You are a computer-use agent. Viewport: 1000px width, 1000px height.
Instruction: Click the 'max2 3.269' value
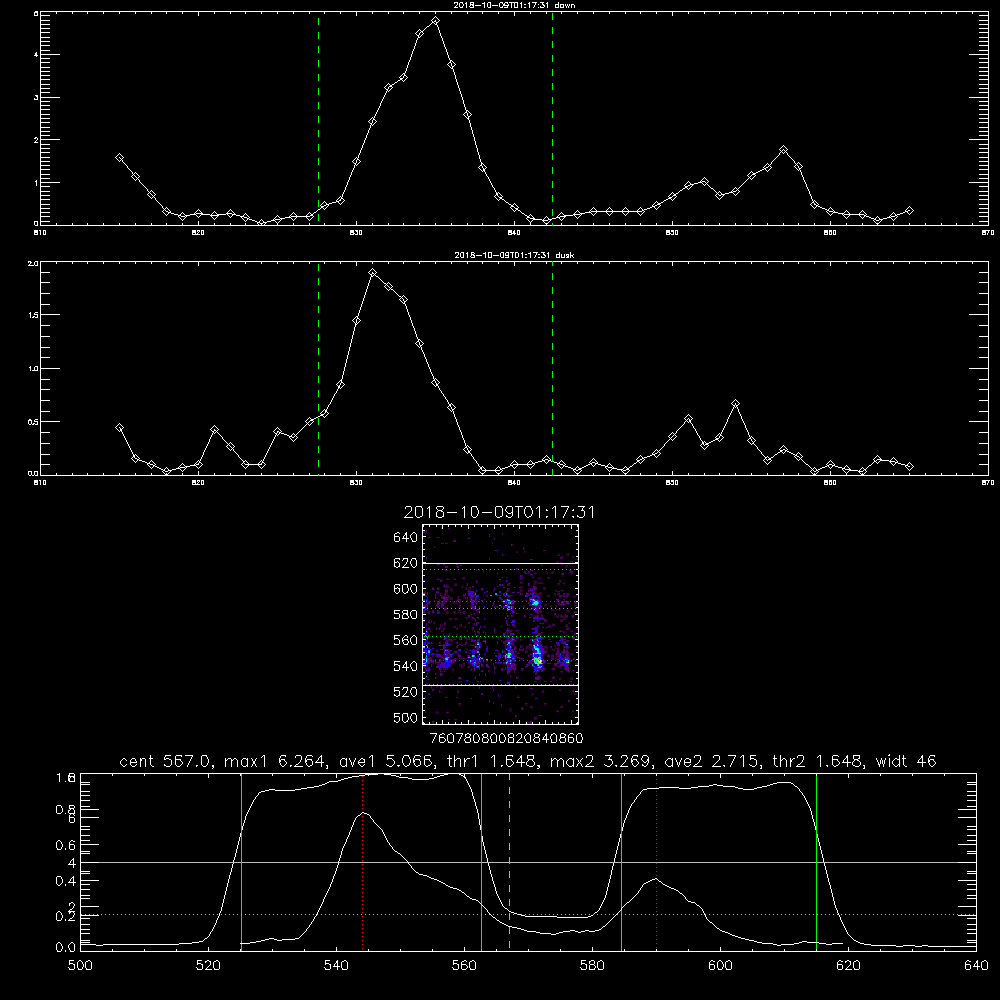point(599,761)
